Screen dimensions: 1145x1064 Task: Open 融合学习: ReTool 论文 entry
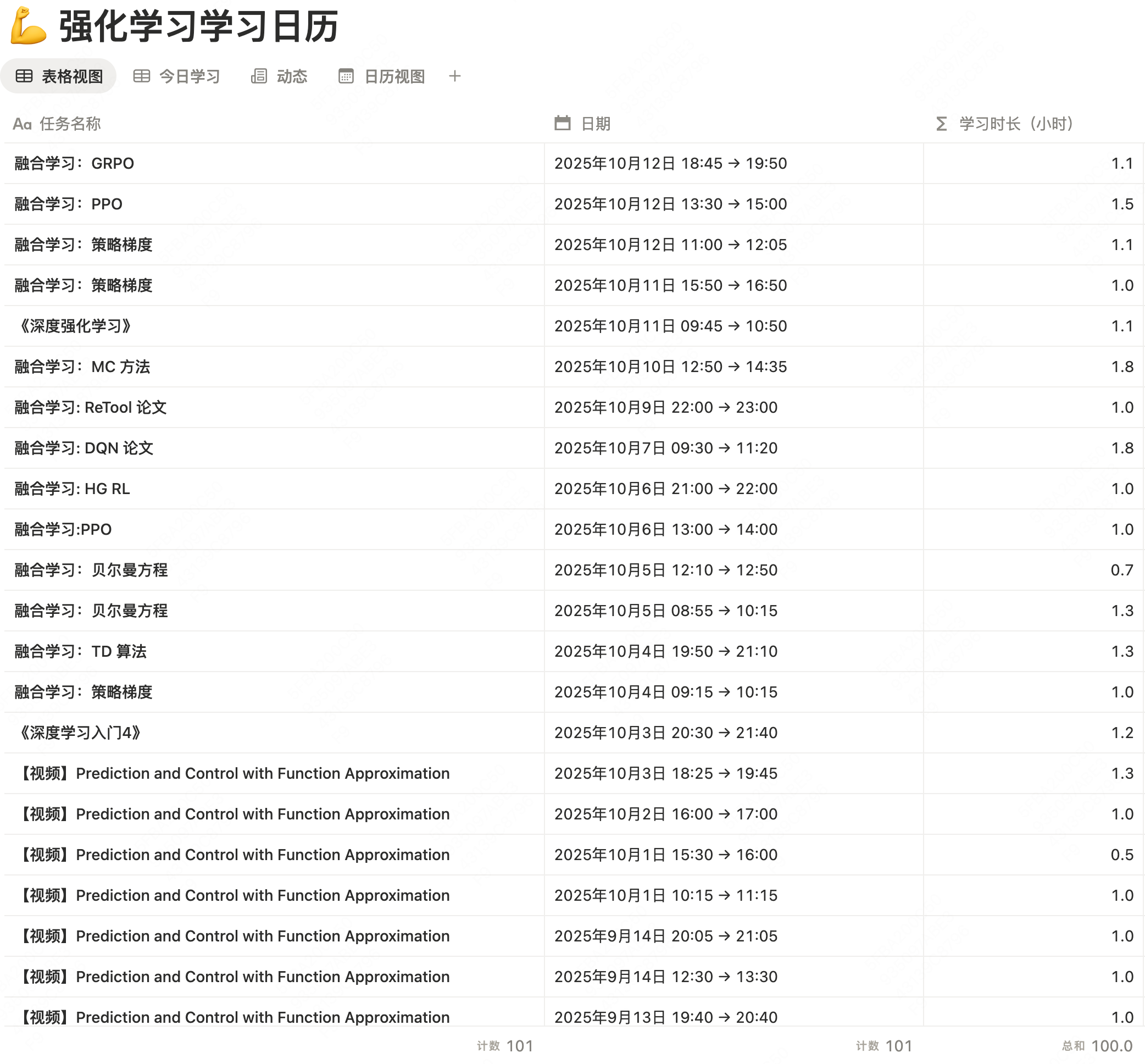click(90, 408)
